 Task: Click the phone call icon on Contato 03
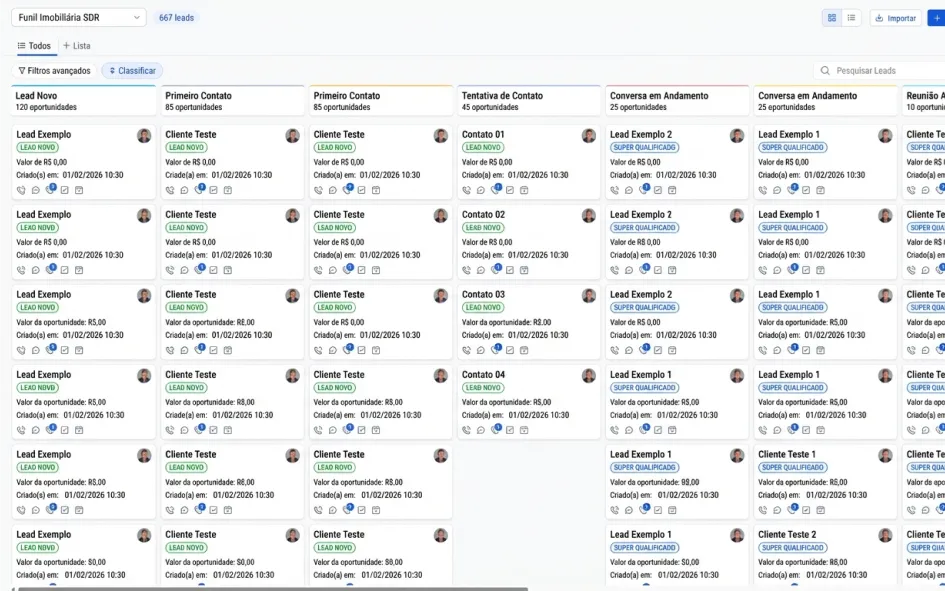pos(466,350)
